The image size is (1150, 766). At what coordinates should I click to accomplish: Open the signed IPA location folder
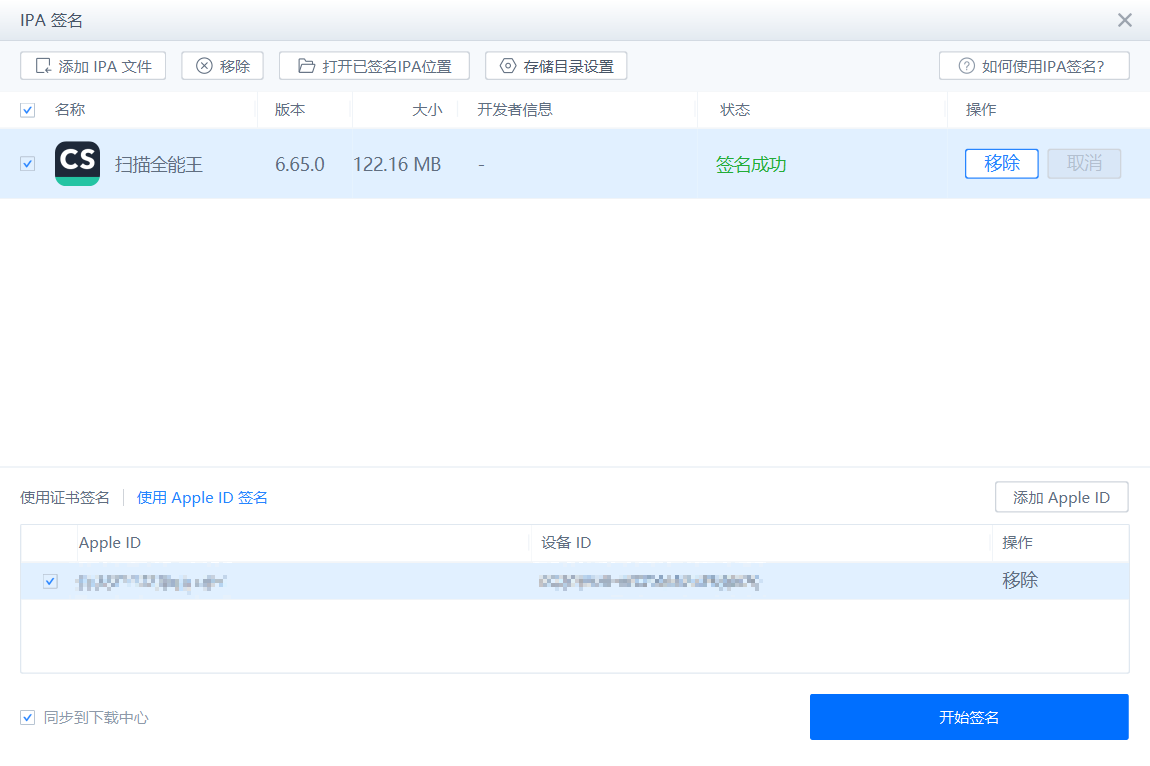pos(374,66)
